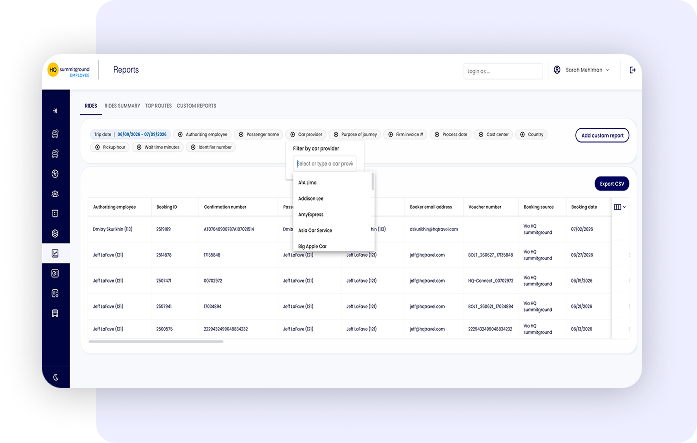The height and width of the screenshot is (443, 697).
Task: Open the table column chooser icon
Action: (620, 207)
